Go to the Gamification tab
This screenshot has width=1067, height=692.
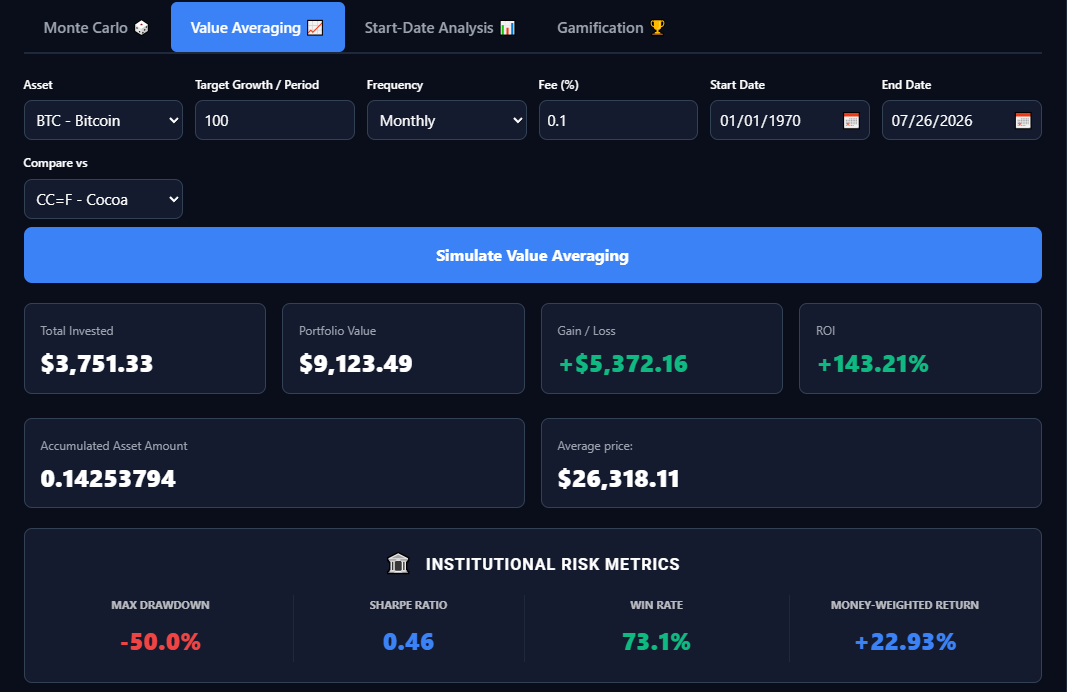(x=610, y=28)
